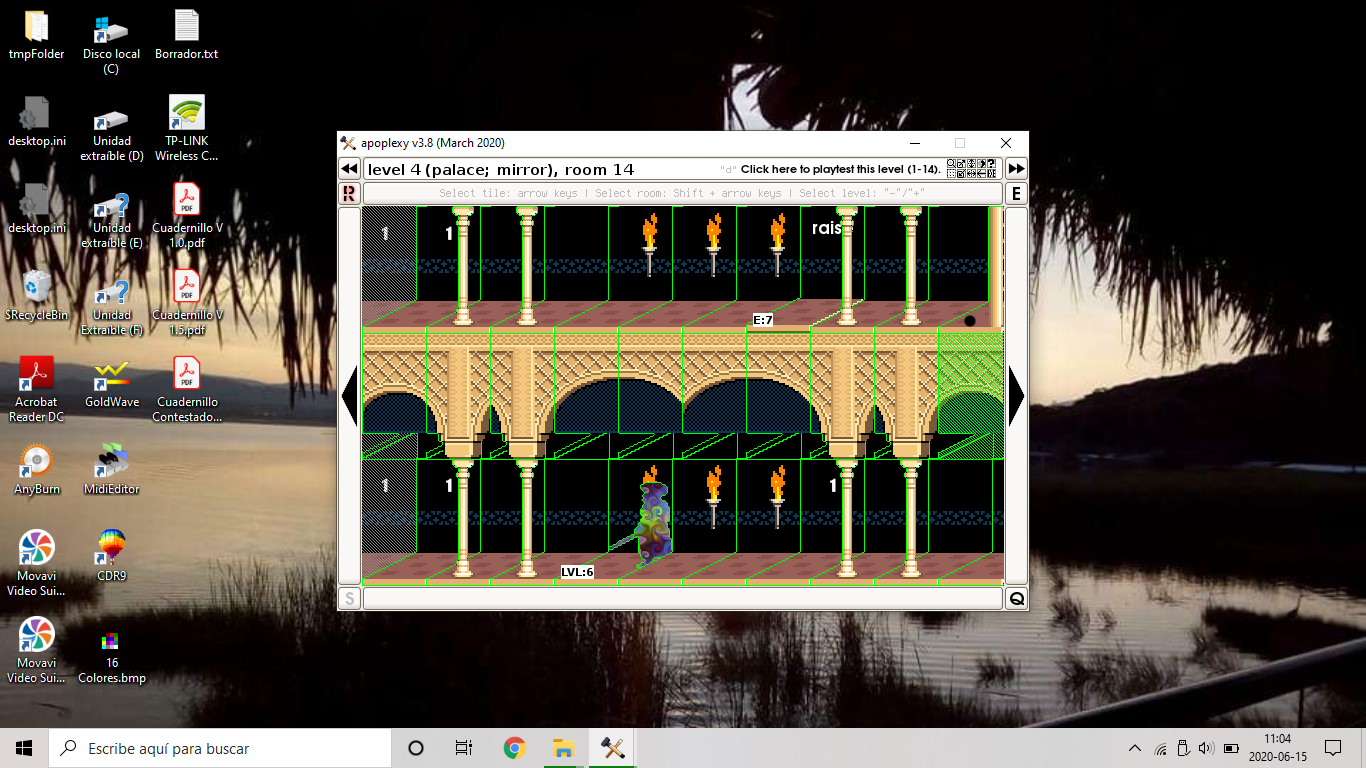Click the R rooms button
The height and width of the screenshot is (768, 1366).
[349, 193]
